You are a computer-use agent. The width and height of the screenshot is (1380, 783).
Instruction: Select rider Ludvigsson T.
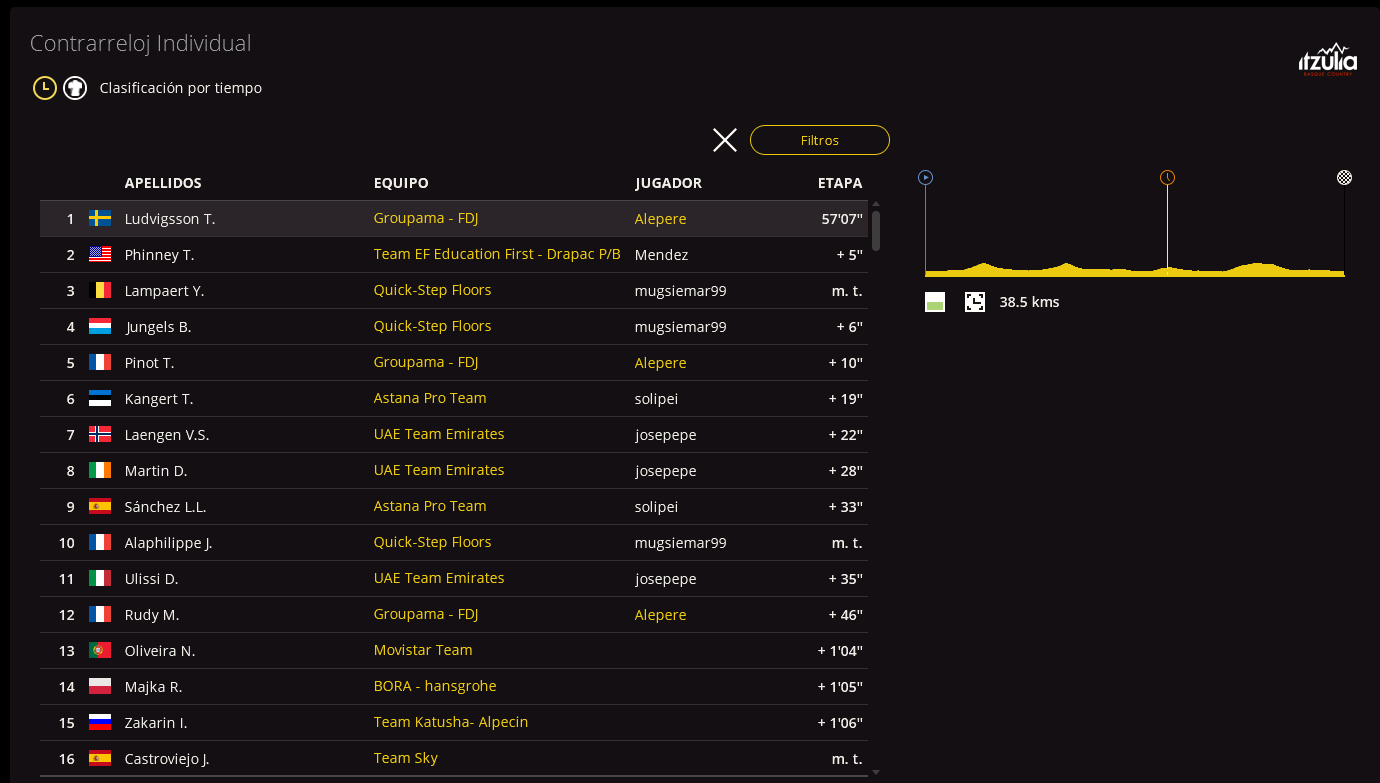click(170, 219)
